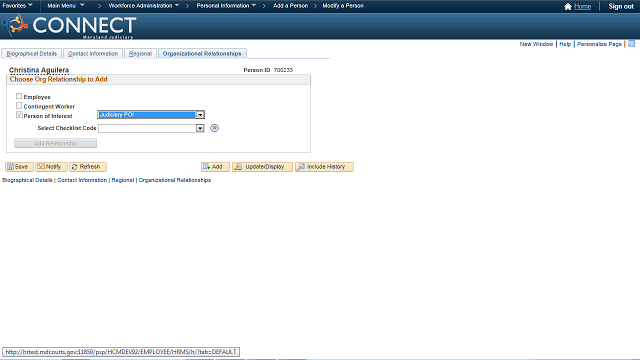This screenshot has width=640, height=360.
Task: Click the Refresh arrows icon
Action: (x=75, y=167)
